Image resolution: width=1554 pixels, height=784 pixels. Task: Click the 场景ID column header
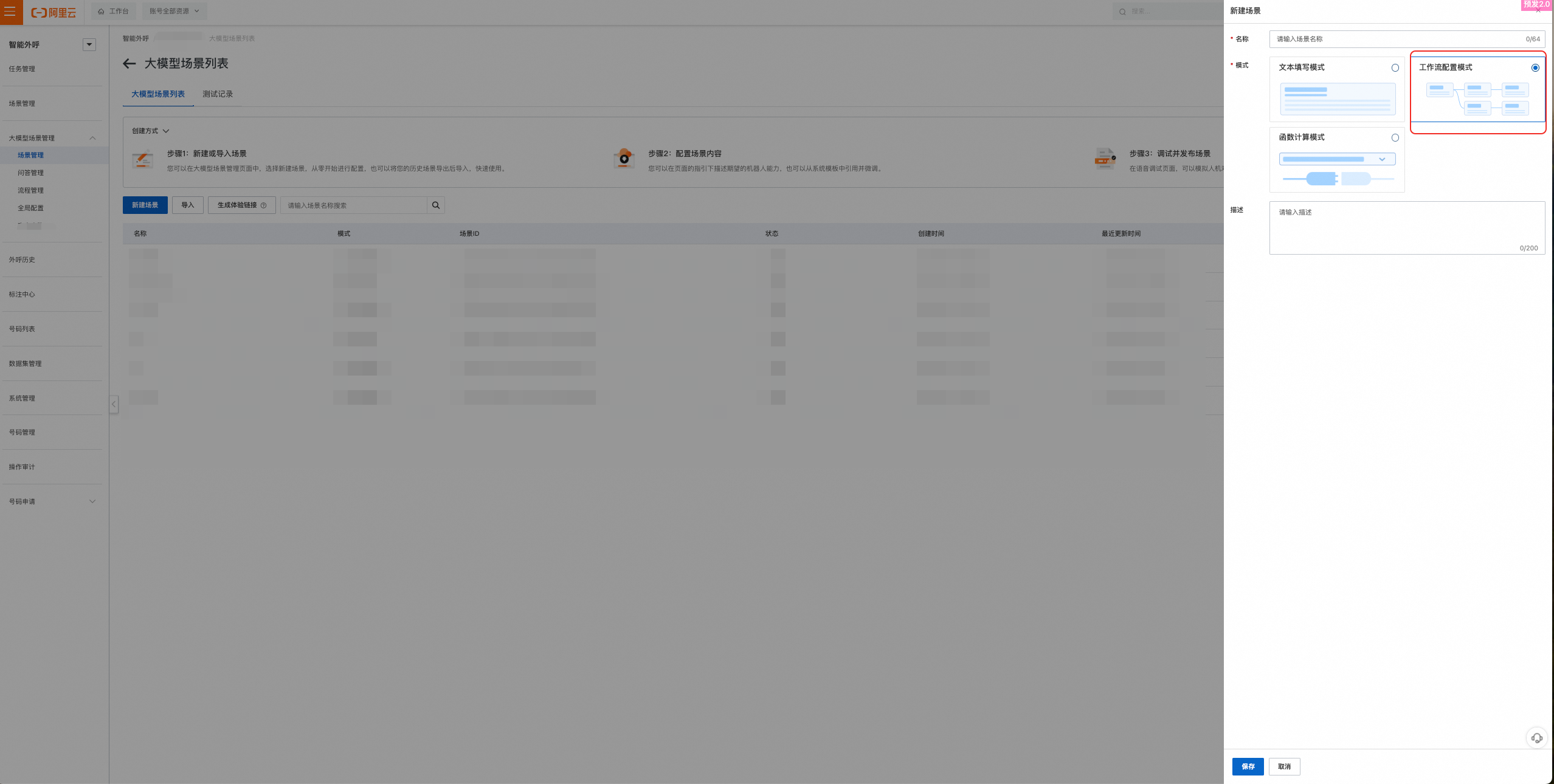469,233
